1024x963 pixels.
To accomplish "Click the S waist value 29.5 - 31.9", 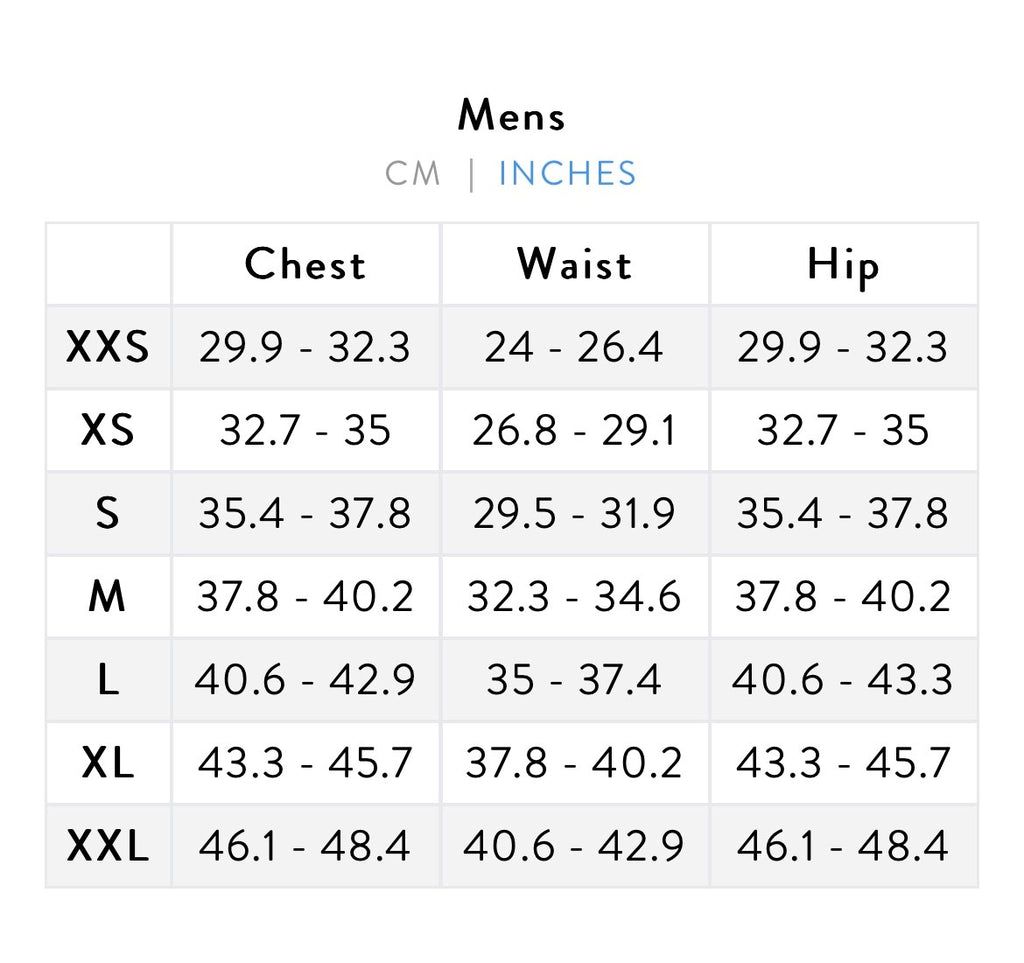I will point(574,514).
